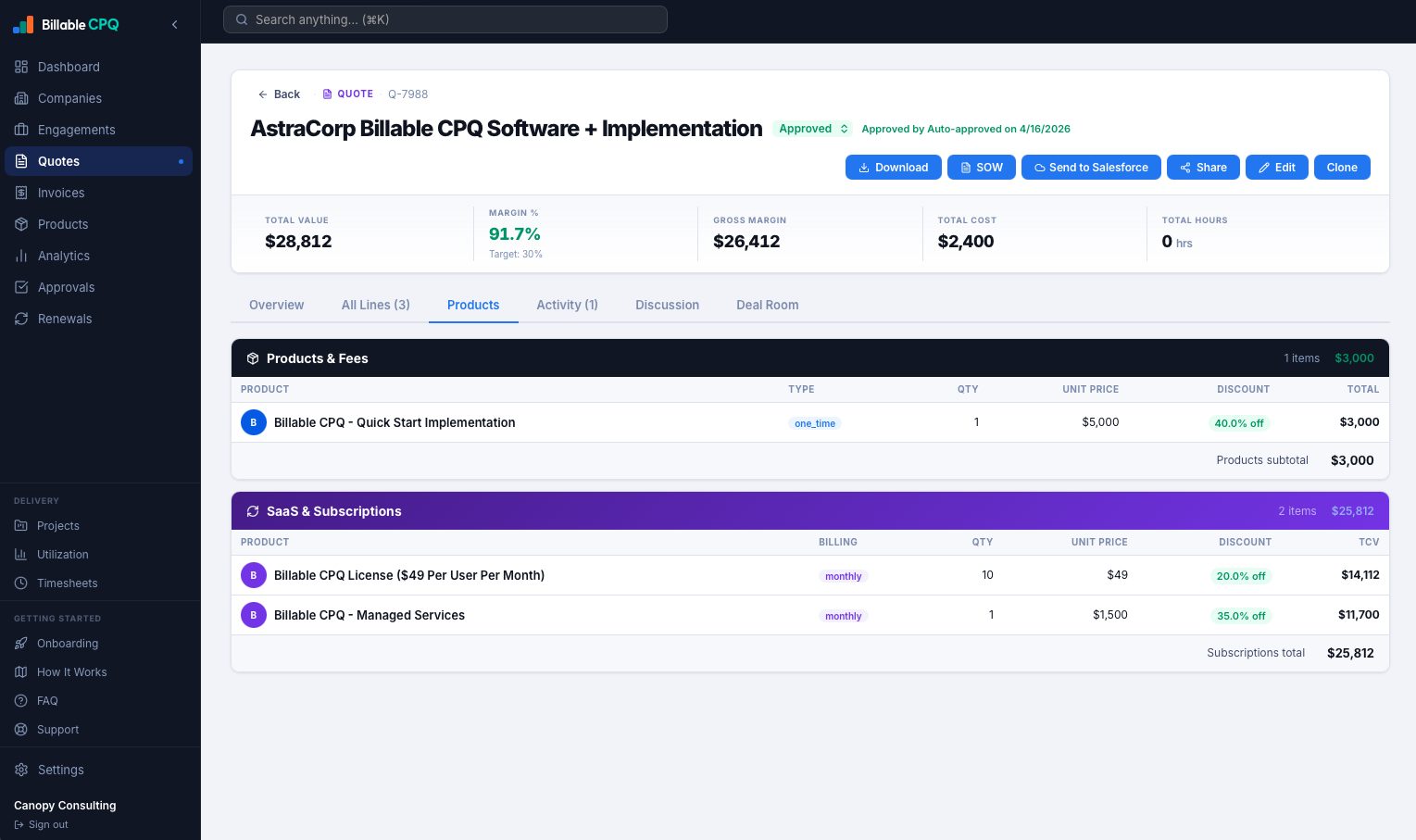The height and width of the screenshot is (840, 1416).
Task: Click the search magnifier icon
Action: click(x=242, y=19)
